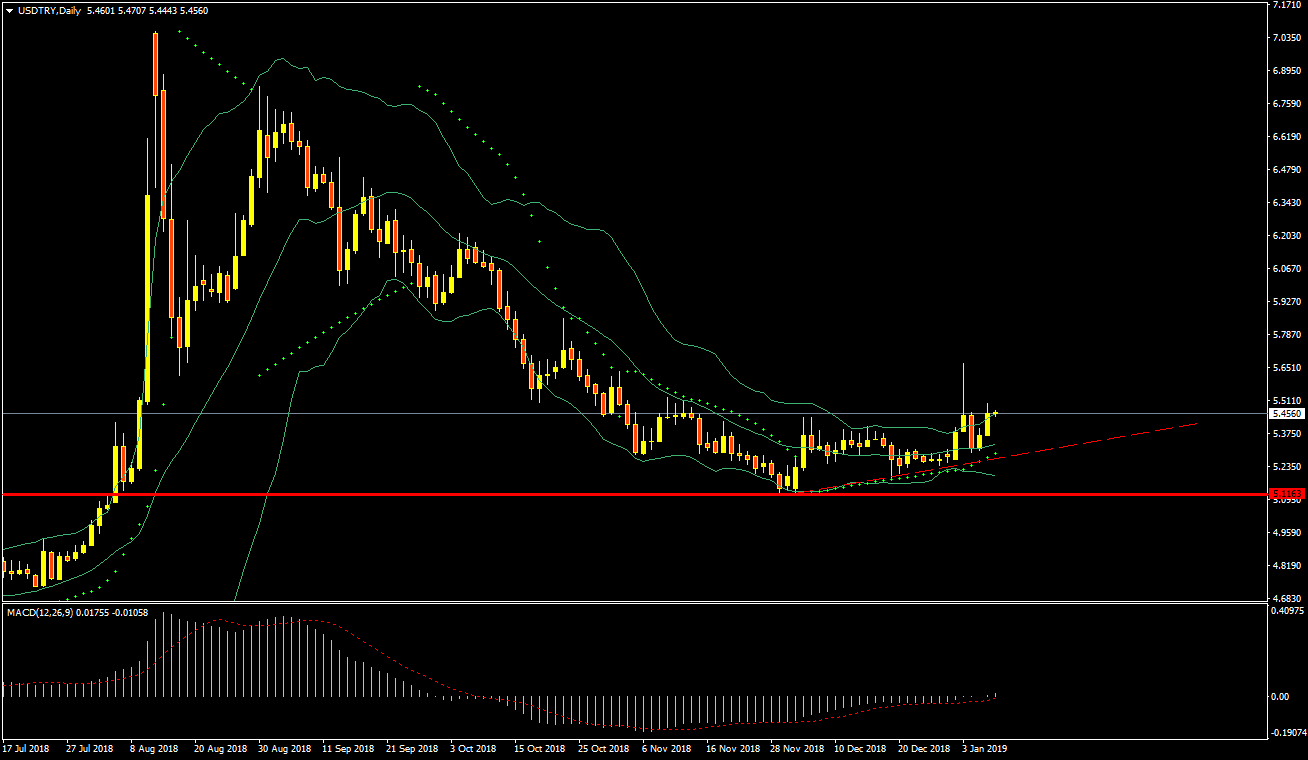The width and height of the screenshot is (1308, 760).
Task: Click the white 5.4560 current price tag
Action: pos(1285,413)
